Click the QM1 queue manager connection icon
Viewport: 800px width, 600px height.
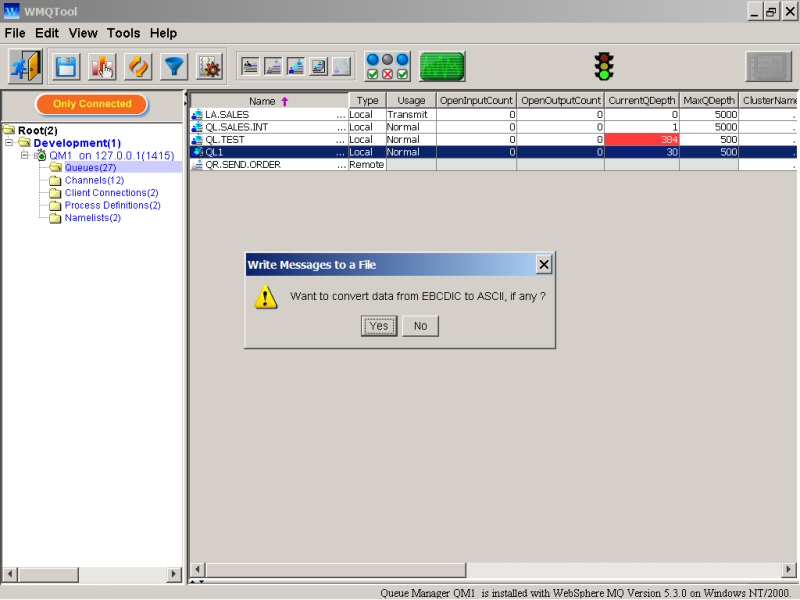pos(41,155)
